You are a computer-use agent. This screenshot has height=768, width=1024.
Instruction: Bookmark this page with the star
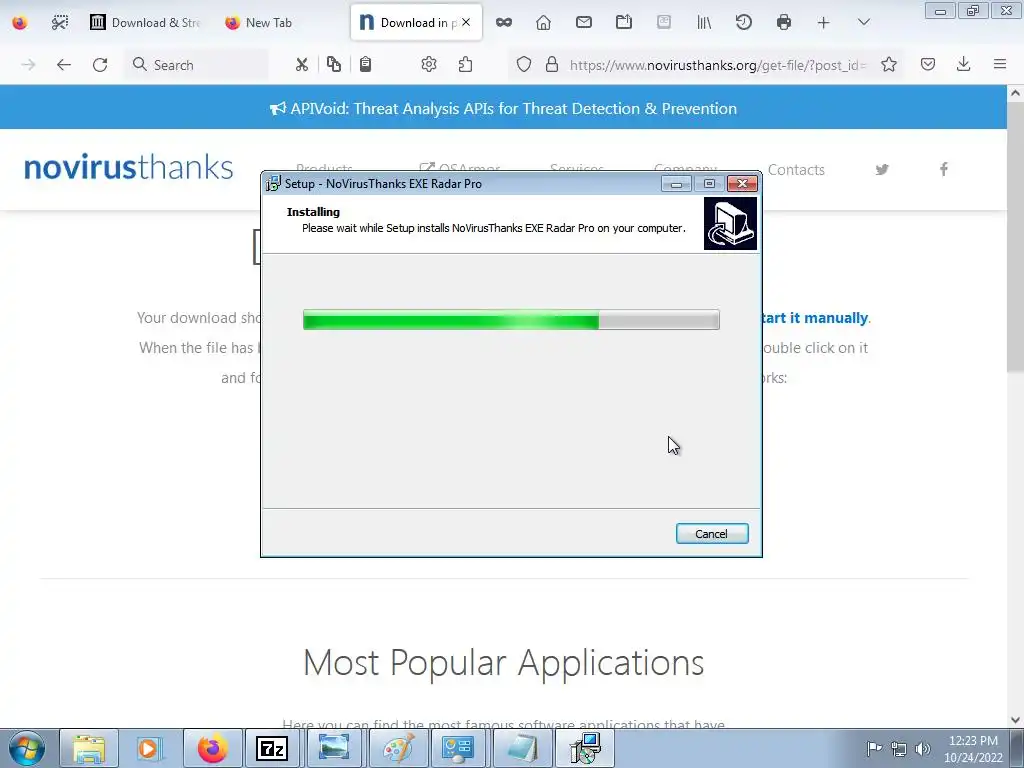click(889, 64)
